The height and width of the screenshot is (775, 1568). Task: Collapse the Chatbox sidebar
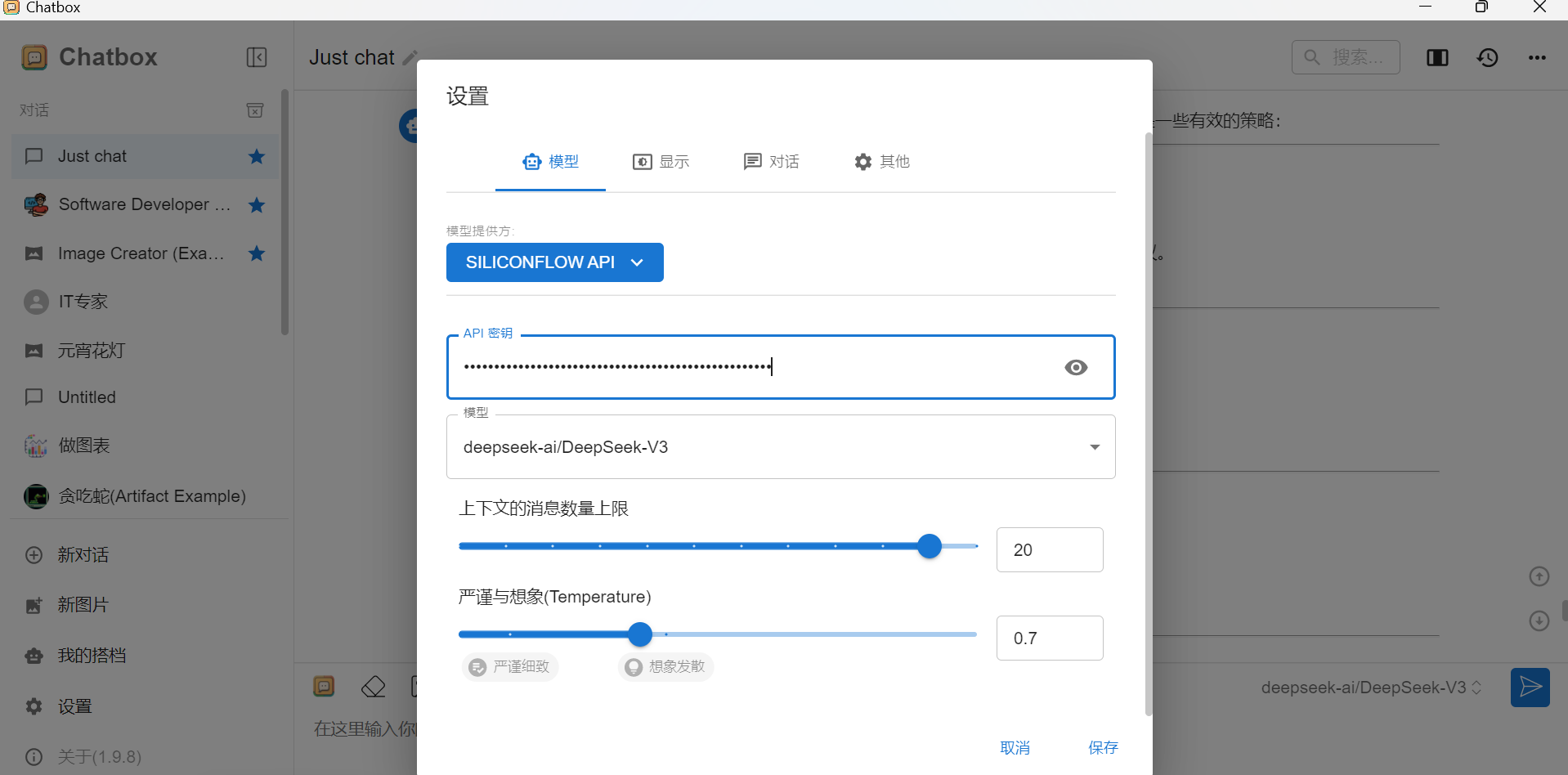[257, 57]
